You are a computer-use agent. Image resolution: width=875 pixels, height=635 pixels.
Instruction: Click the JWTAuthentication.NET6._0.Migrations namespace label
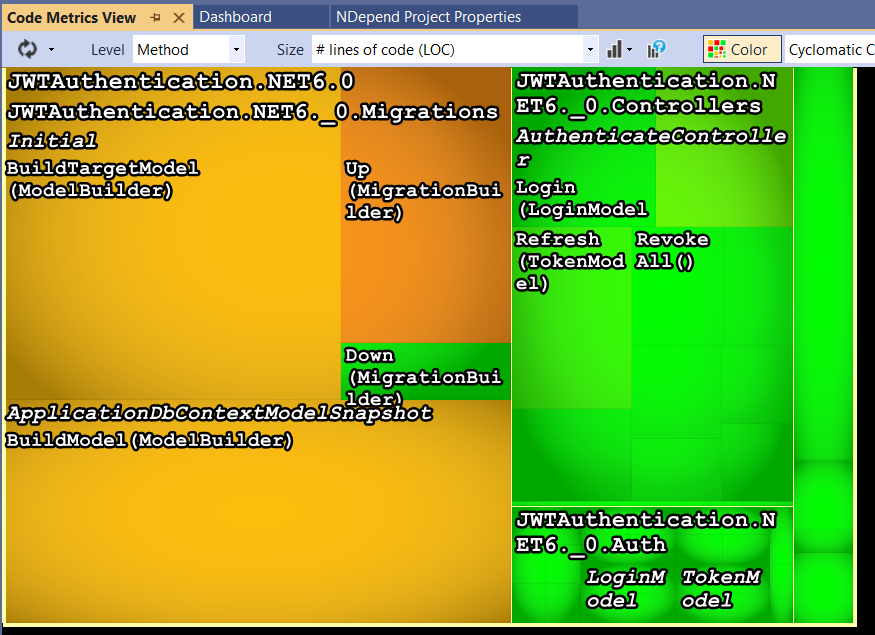tap(252, 112)
